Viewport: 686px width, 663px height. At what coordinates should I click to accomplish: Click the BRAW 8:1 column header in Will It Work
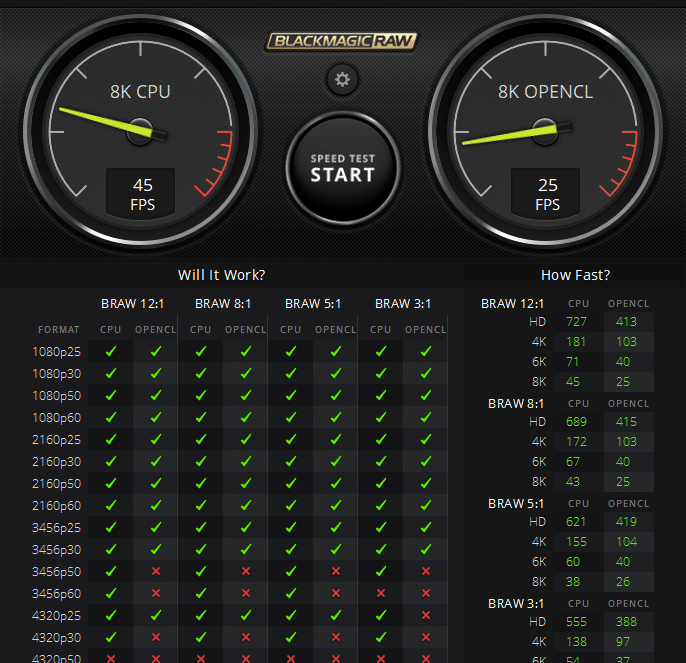[x=223, y=303]
